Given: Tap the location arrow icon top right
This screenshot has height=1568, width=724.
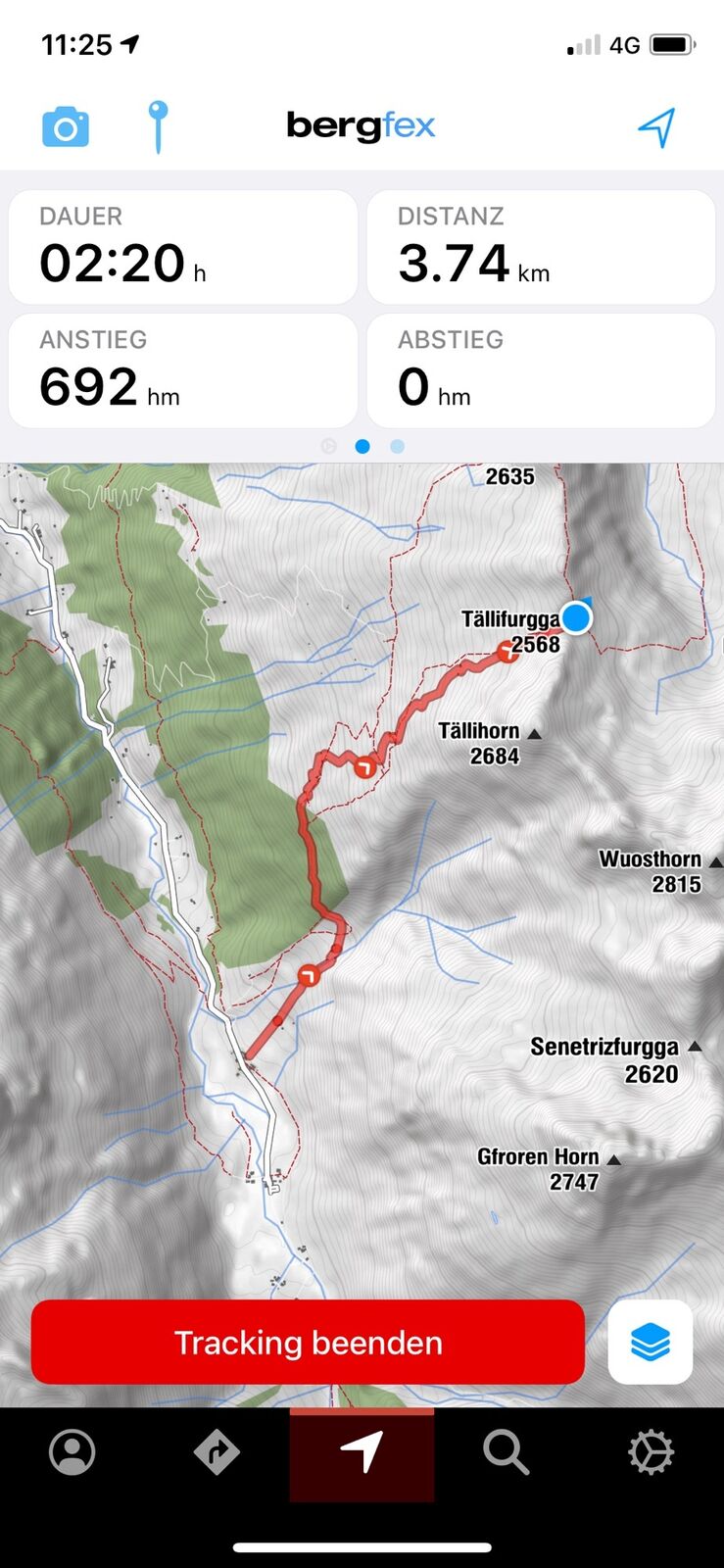Looking at the screenshot, I should [x=657, y=127].
